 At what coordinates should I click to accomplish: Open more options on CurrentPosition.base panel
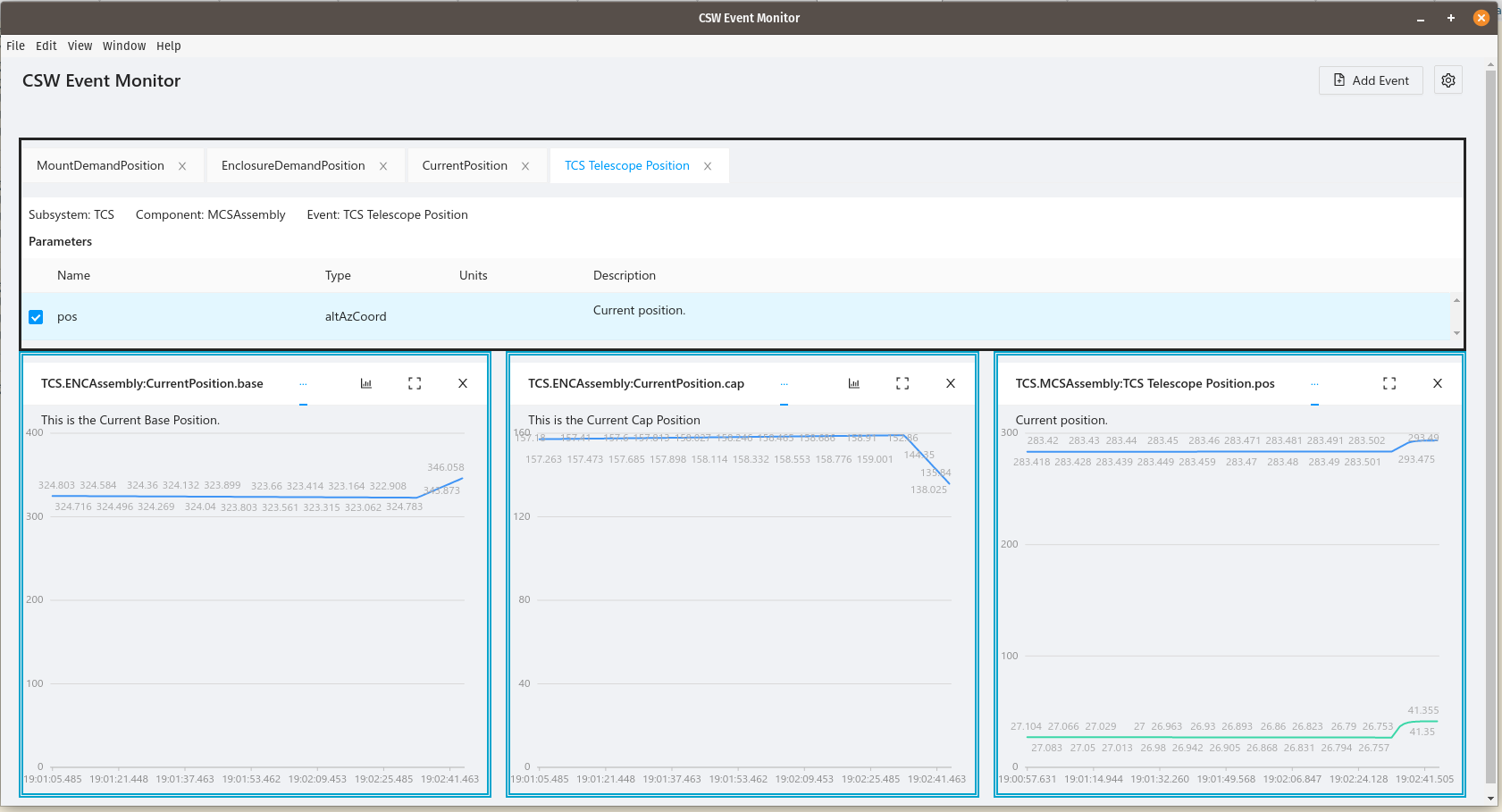point(303,384)
